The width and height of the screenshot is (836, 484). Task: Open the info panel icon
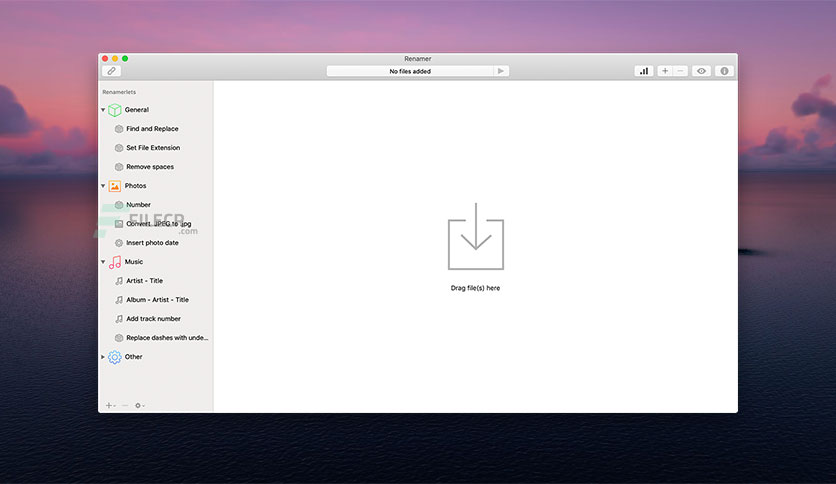point(724,71)
